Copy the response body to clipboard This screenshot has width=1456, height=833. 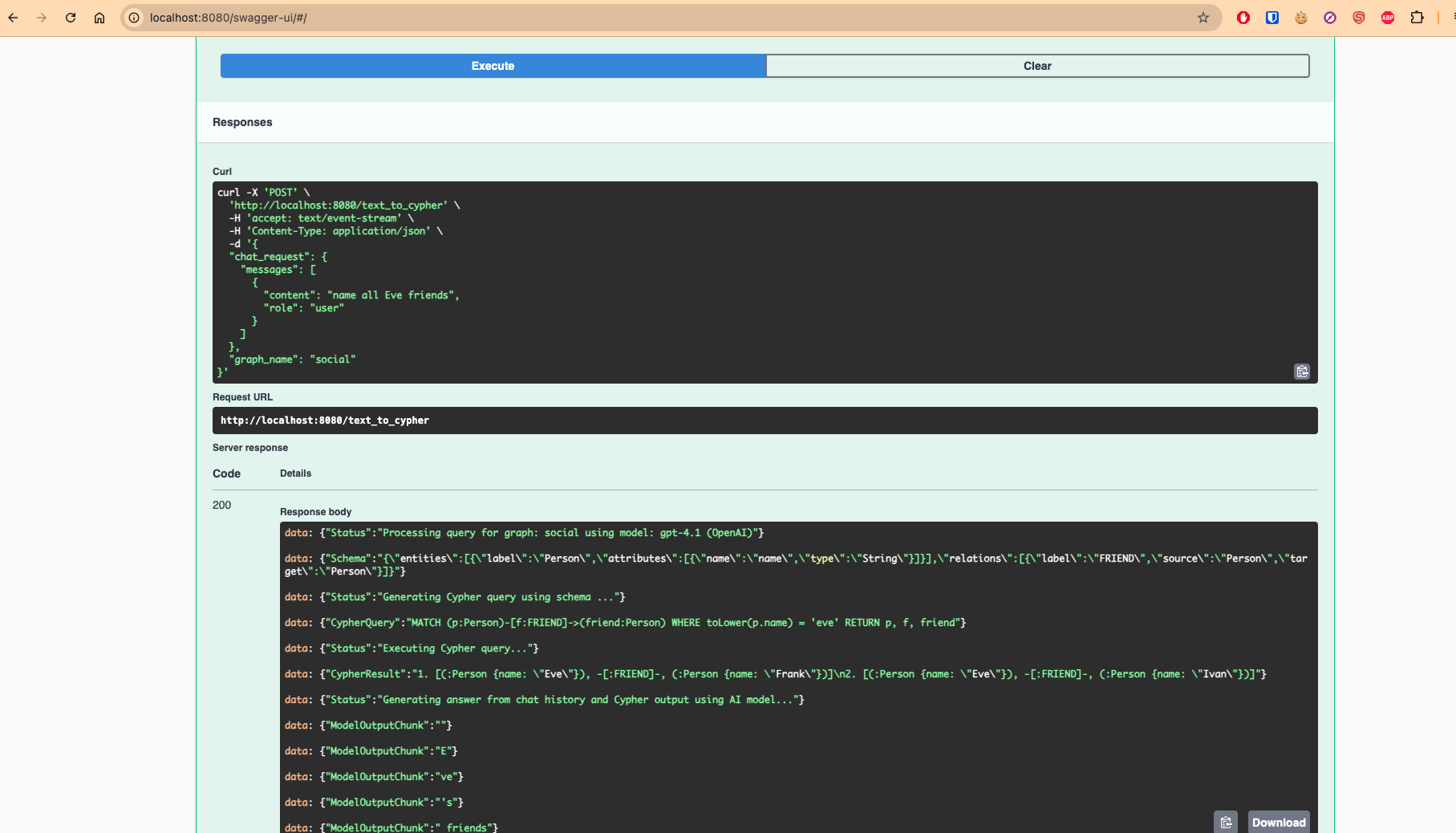pyautogui.click(x=1226, y=822)
